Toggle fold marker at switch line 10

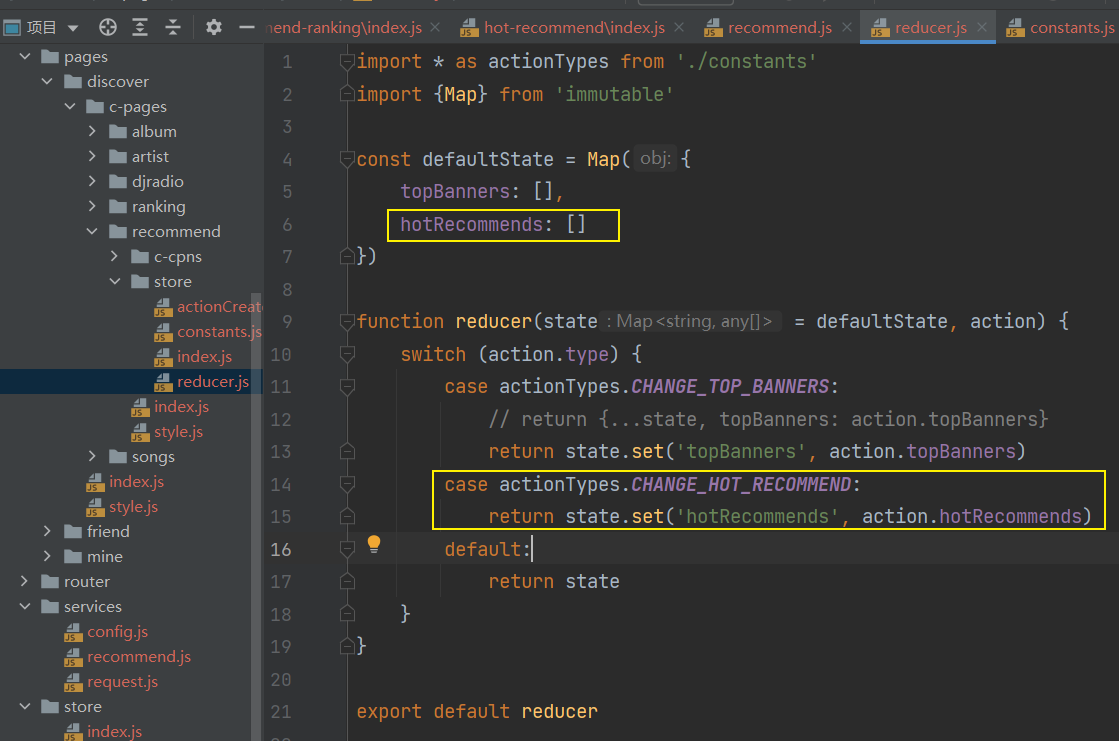point(347,353)
